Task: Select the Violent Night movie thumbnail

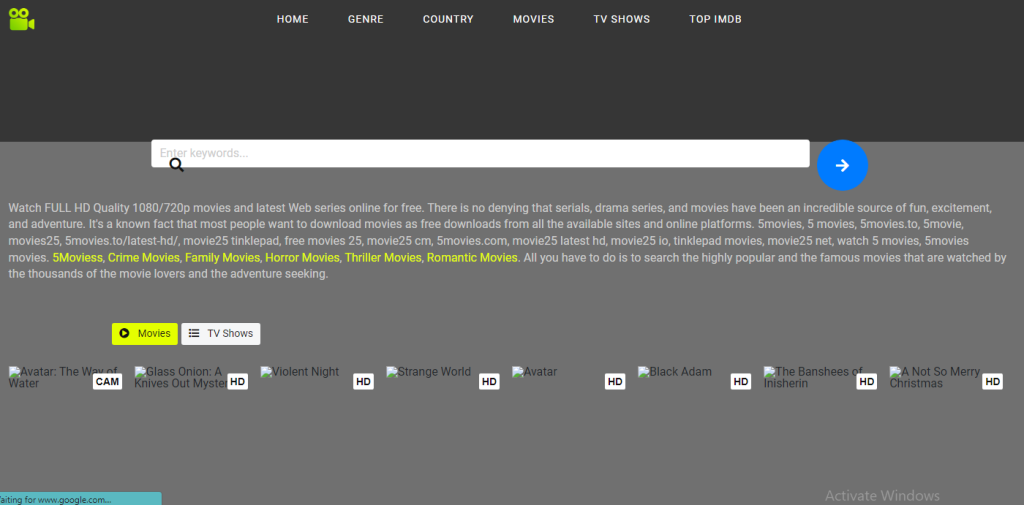Action: (300, 372)
